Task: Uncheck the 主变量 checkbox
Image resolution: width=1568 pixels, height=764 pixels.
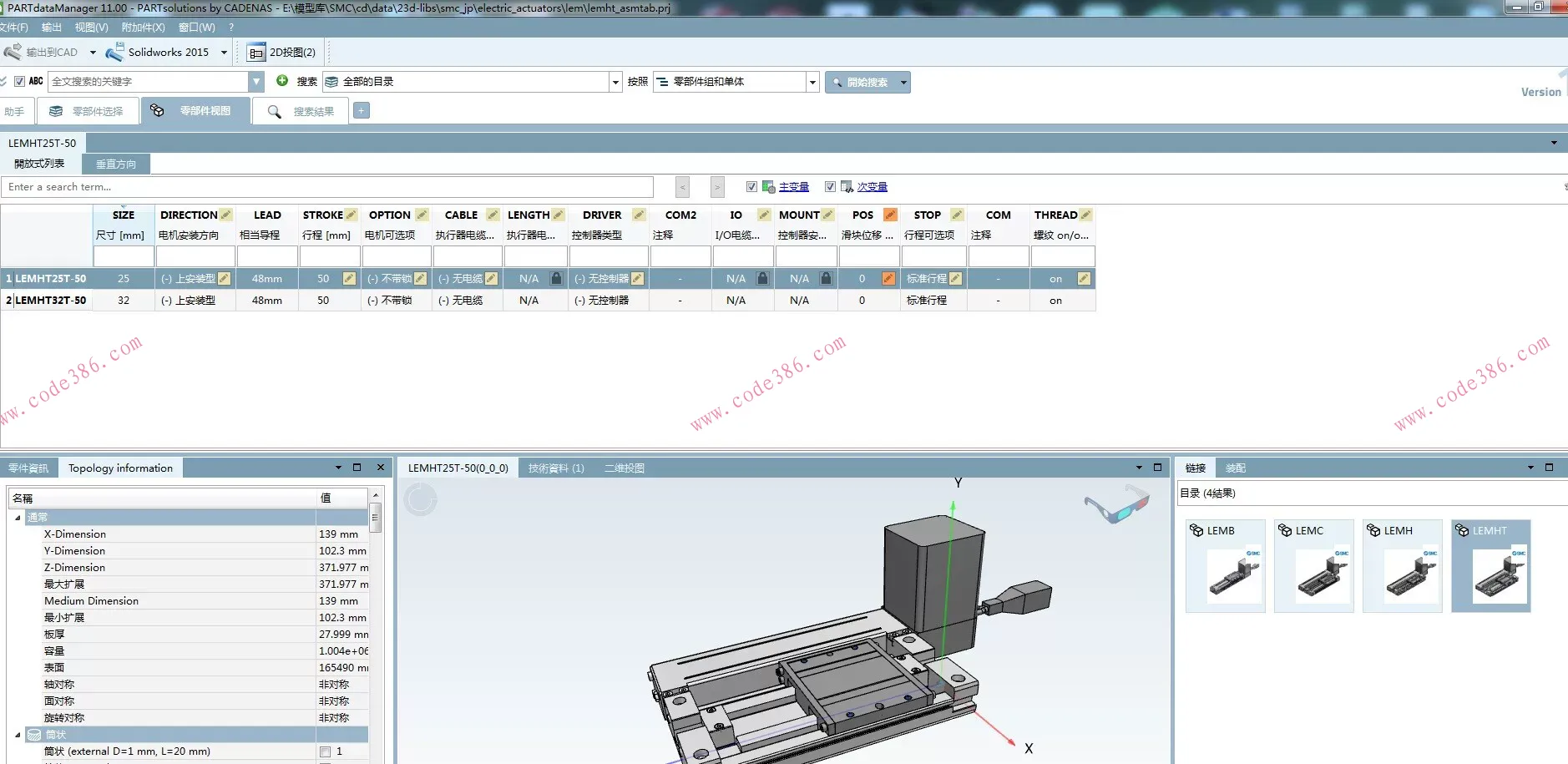Action: point(751,187)
